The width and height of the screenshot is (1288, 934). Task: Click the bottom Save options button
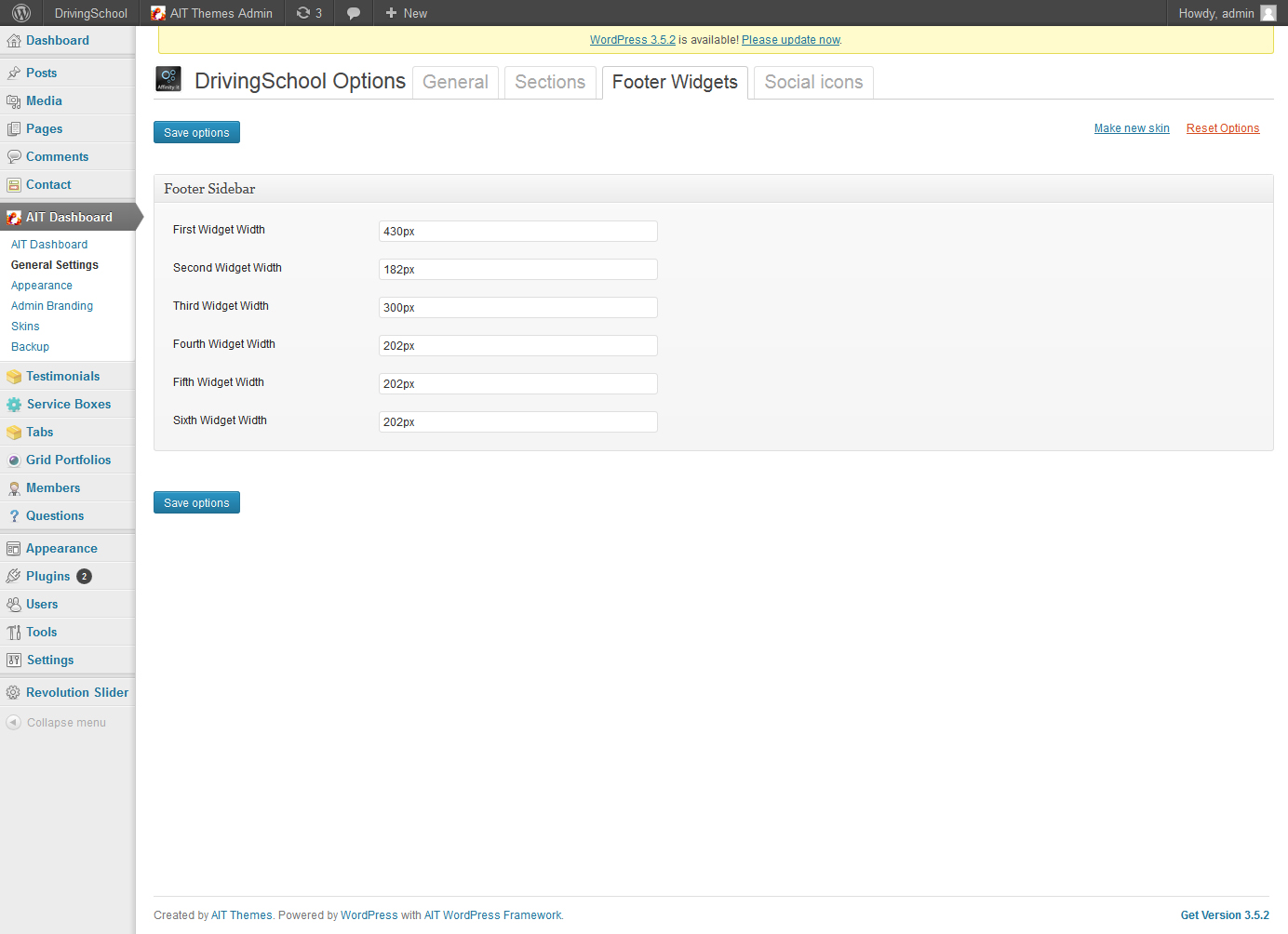[196, 502]
